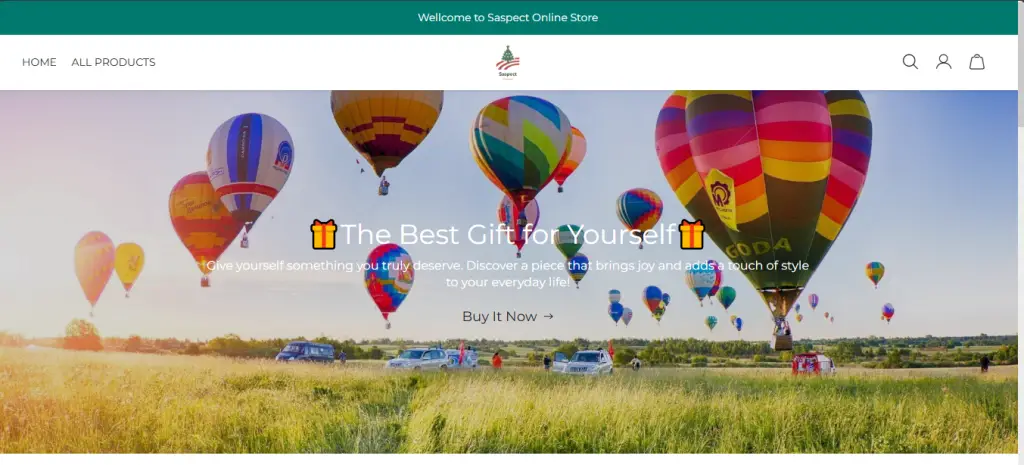
Task: Click the white SUV in the field
Action: pos(583,362)
